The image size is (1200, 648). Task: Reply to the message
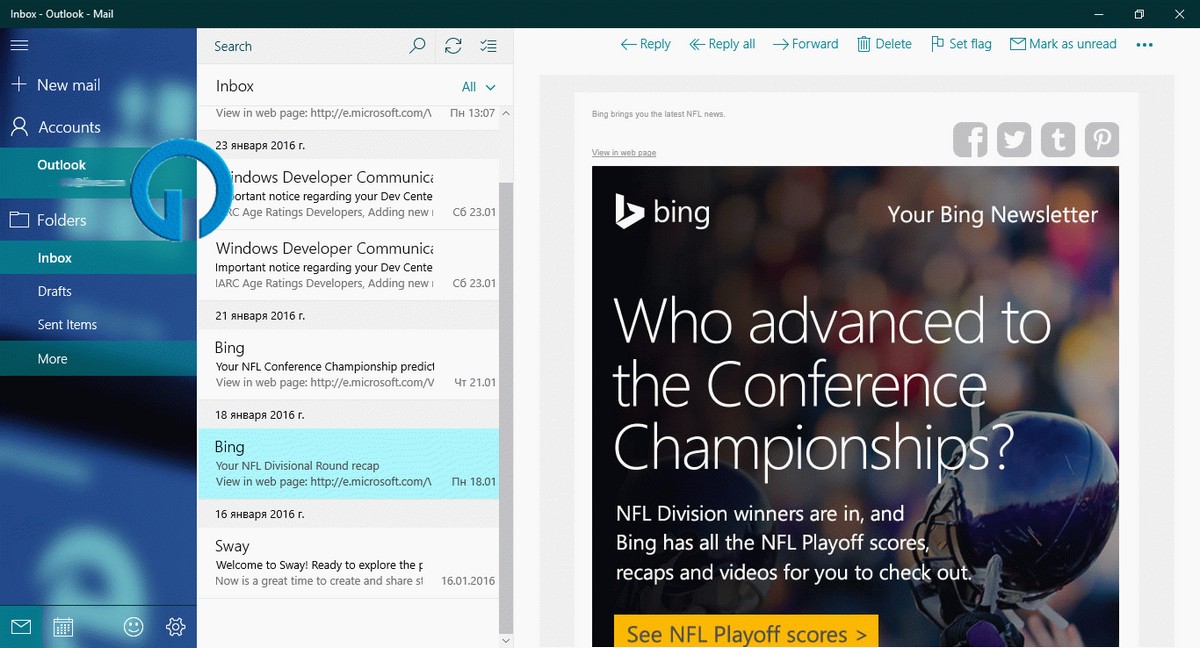(645, 44)
